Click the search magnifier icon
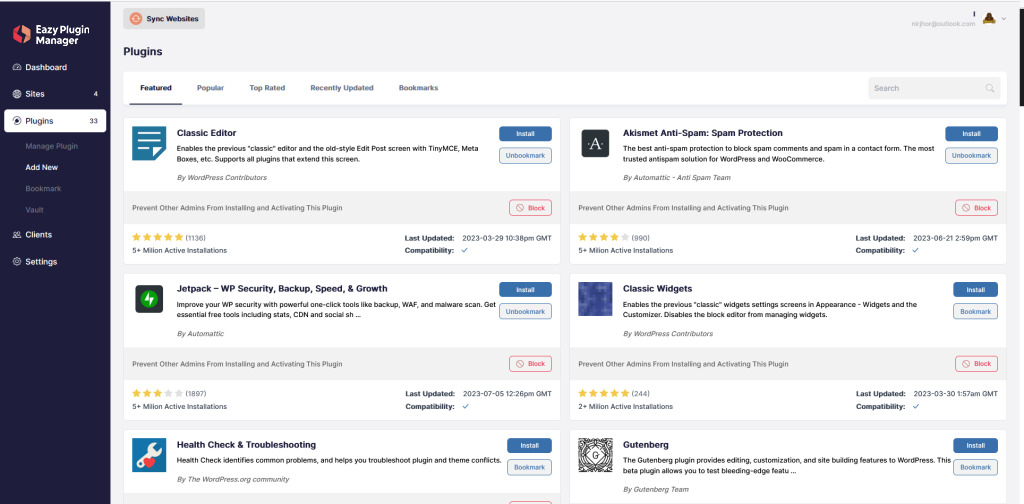The image size is (1024, 504). click(990, 88)
